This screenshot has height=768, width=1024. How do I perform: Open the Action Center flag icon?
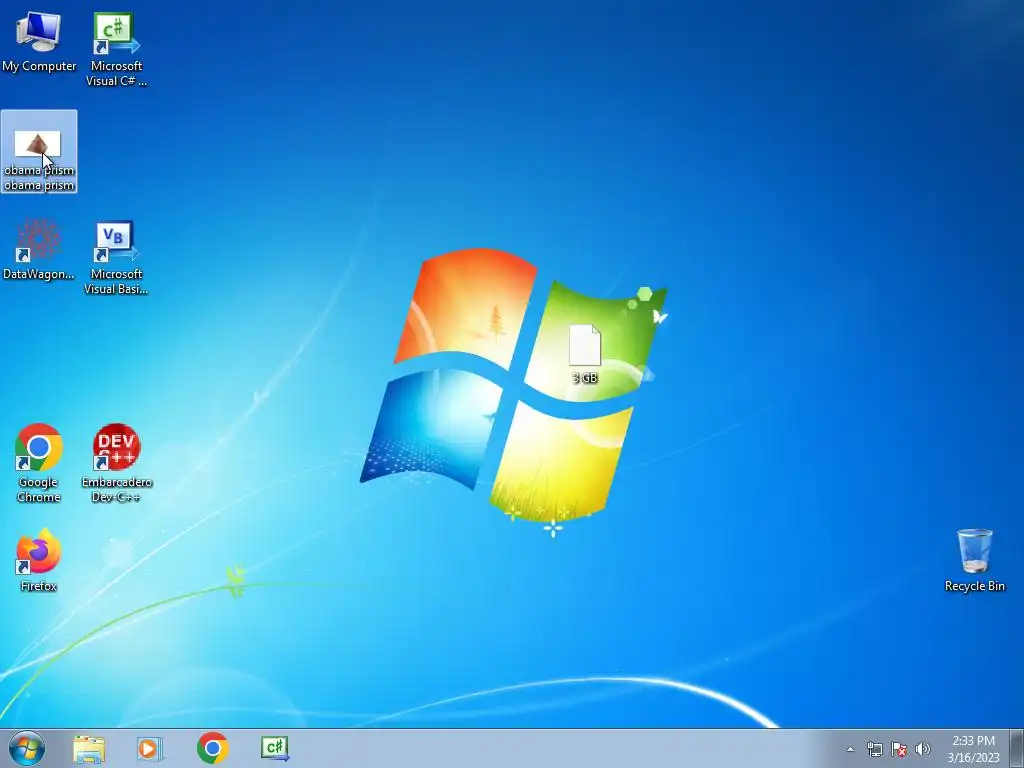[x=899, y=749]
